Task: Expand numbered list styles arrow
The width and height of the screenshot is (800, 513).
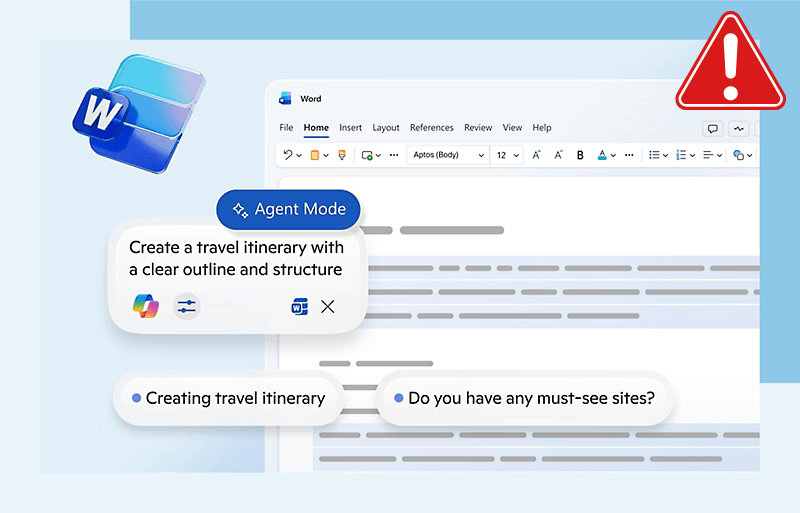Action: click(x=692, y=155)
